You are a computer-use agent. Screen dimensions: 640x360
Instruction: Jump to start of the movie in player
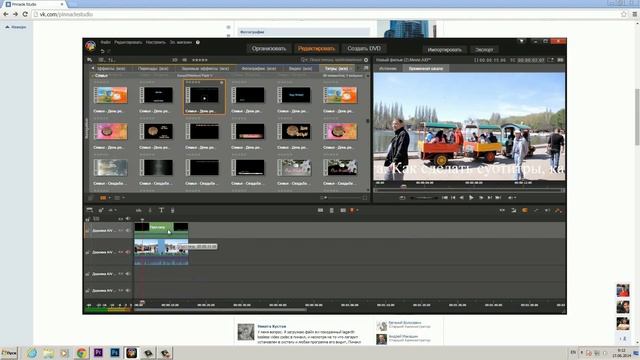[444, 198]
